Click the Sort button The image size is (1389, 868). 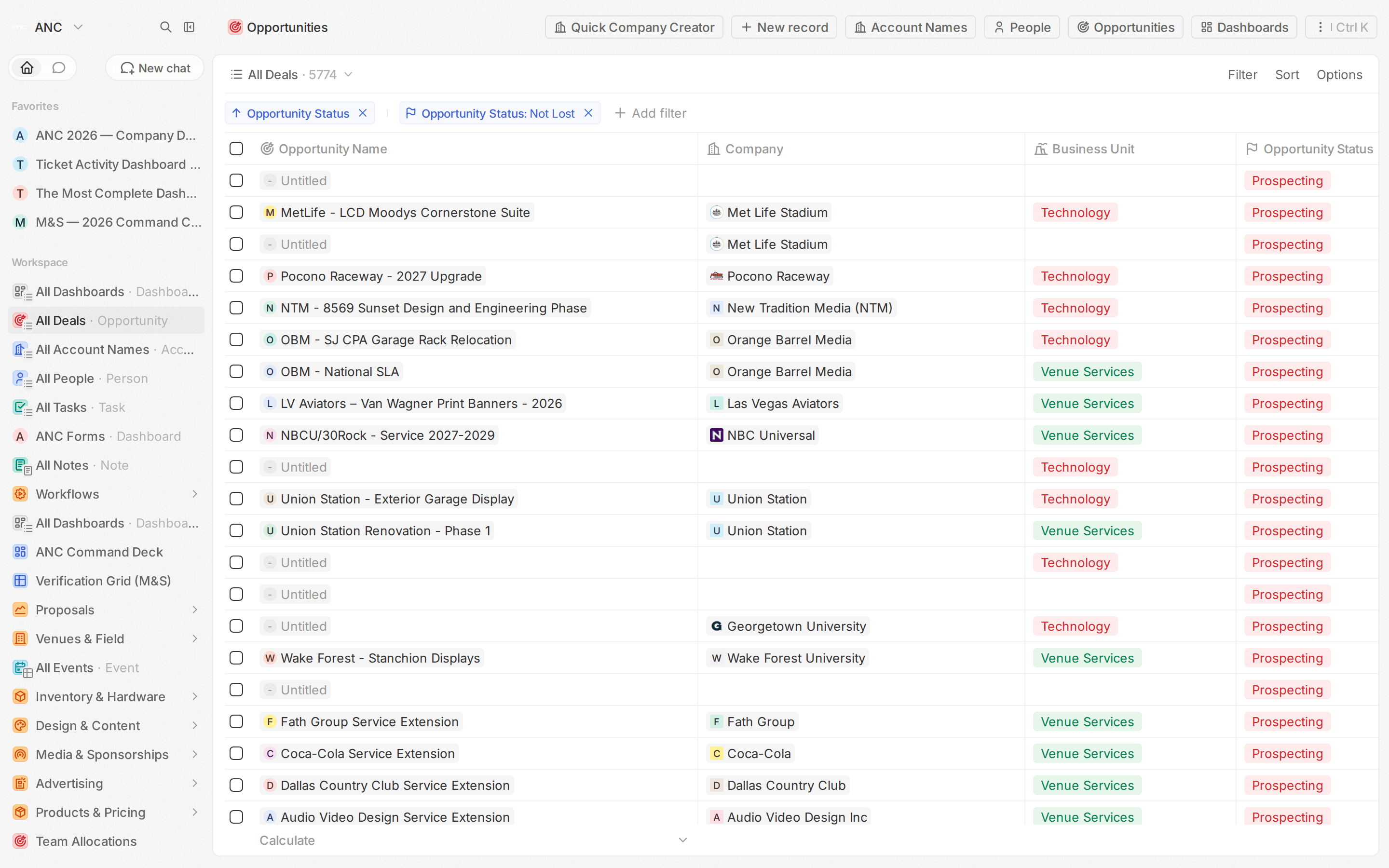[1287, 75]
